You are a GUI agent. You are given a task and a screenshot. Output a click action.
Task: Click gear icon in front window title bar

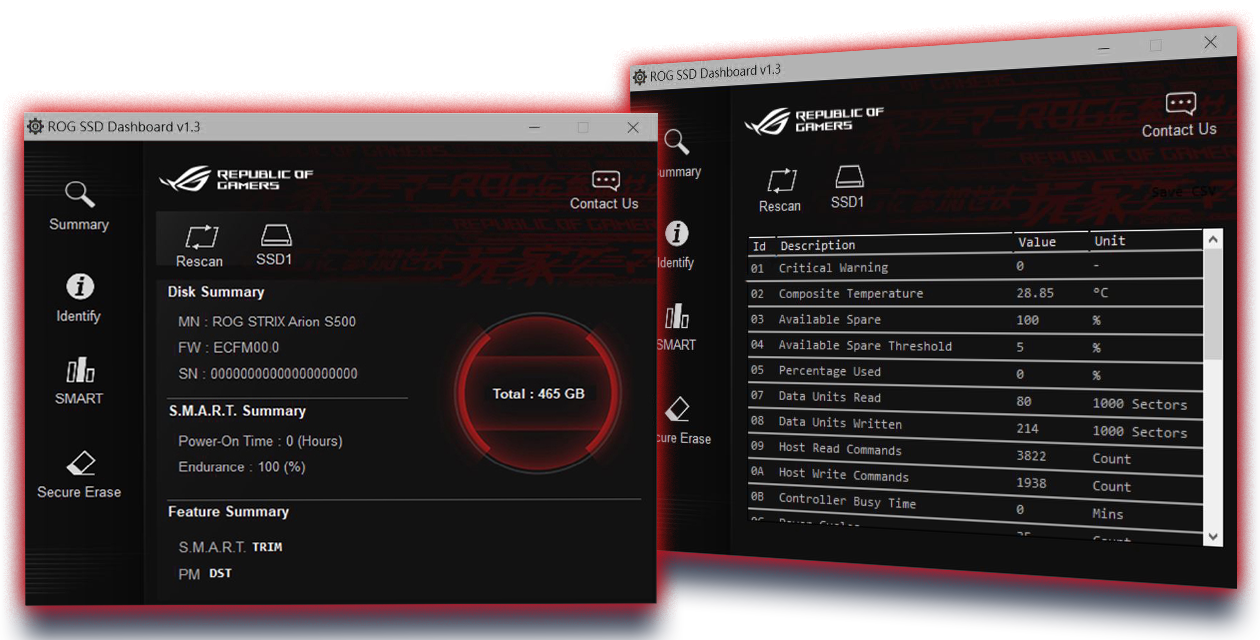(35, 127)
